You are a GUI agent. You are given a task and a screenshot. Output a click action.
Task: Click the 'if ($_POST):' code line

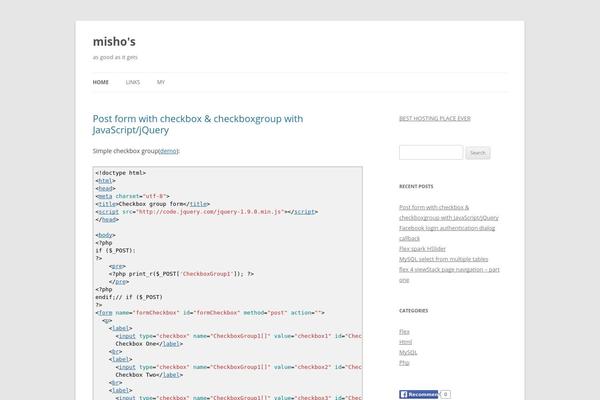tap(115, 251)
